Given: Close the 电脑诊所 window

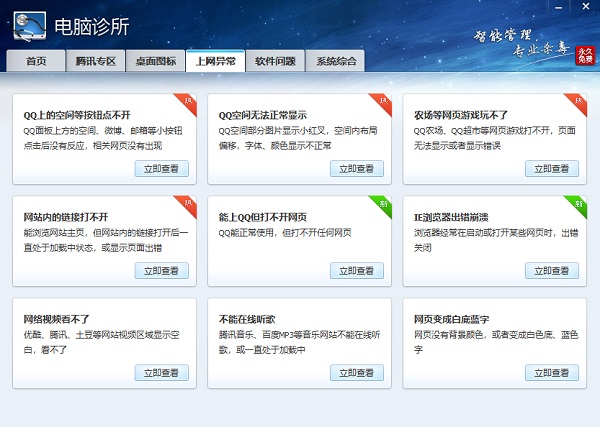Looking at the screenshot, I should point(586,7).
